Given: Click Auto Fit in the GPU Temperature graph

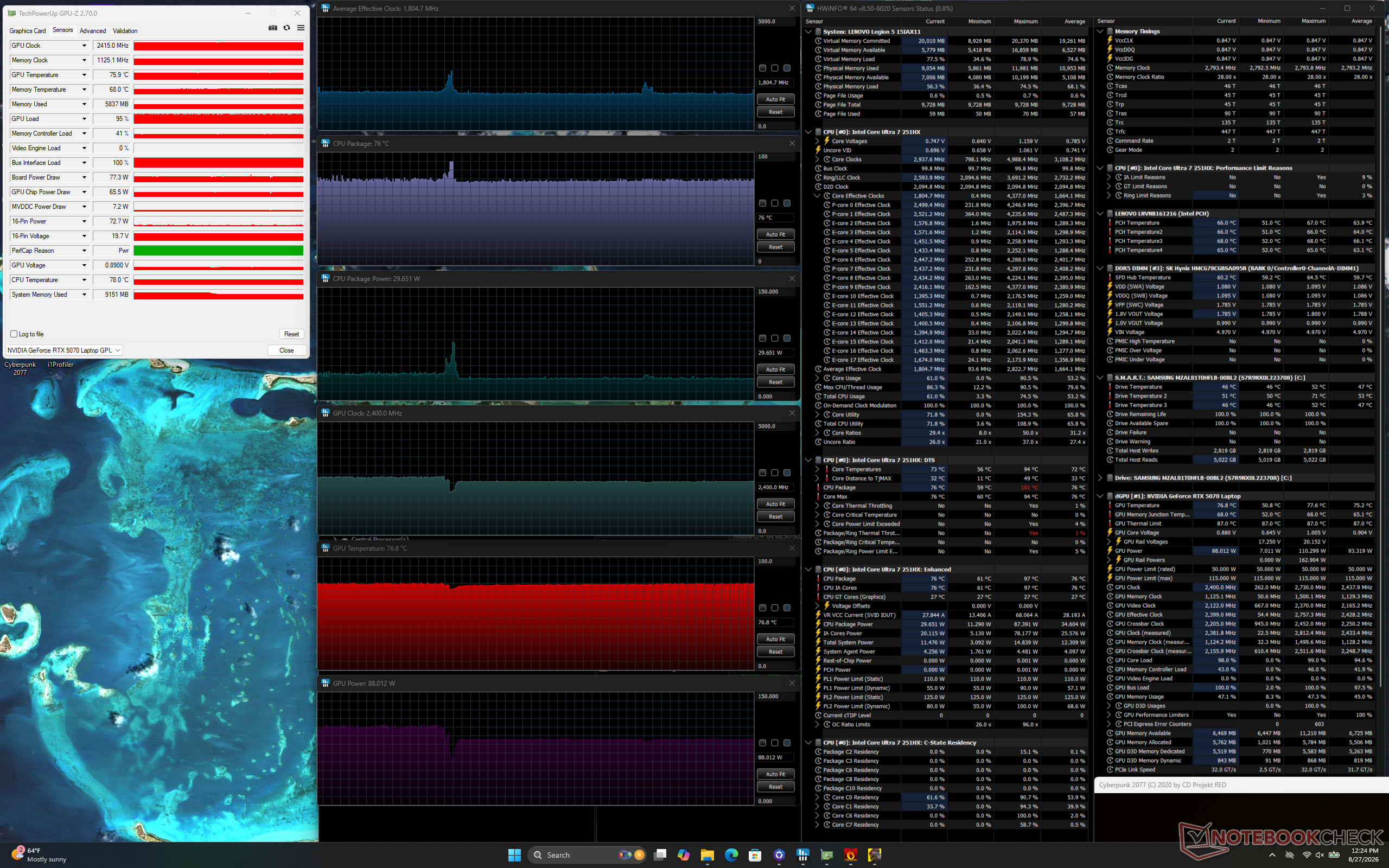Looking at the screenshot, I should pos(775,639).
